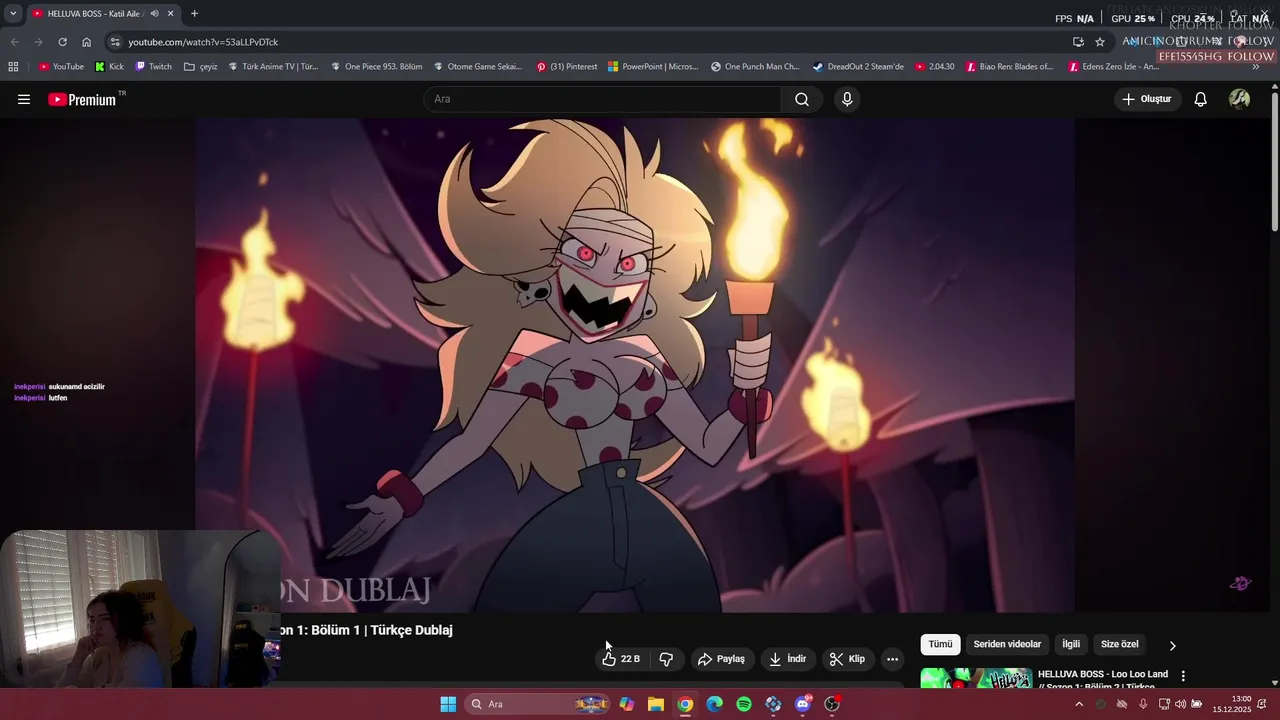This screenshot has height=720, width=1280.
Task: Open the Edens Zero İzle bookmark
Action: (1113, 67)
